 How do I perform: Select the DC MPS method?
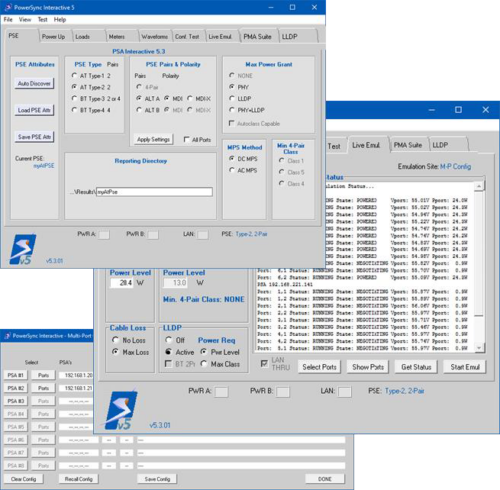[232, 159]
